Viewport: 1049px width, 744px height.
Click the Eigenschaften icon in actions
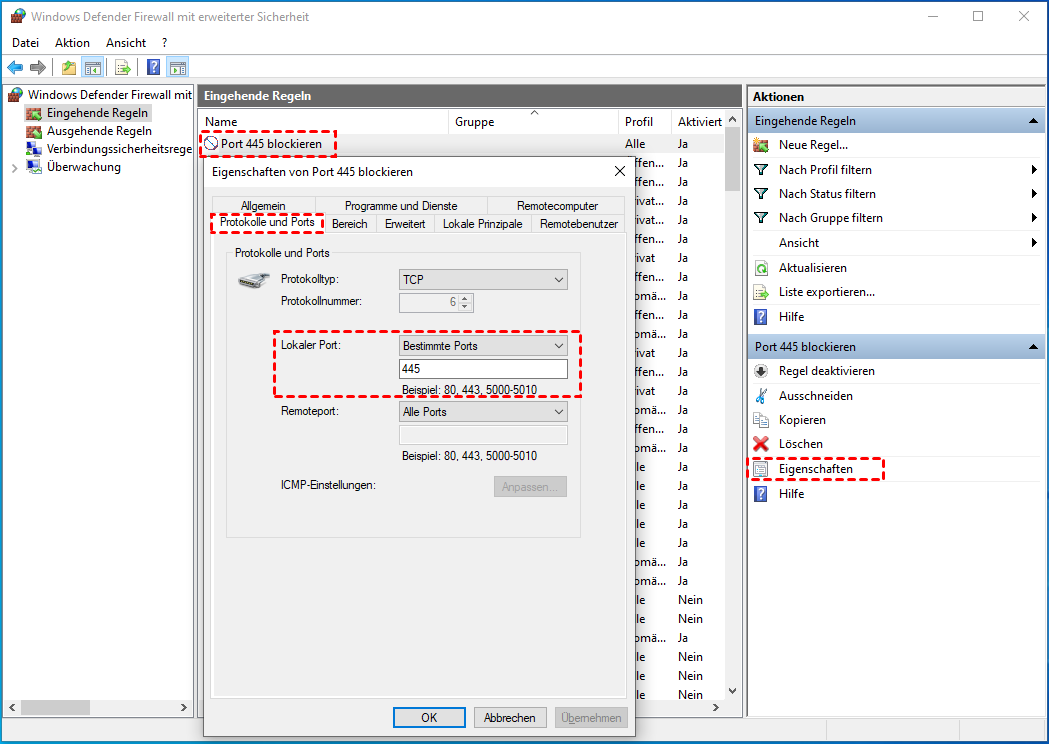point(761,469)
